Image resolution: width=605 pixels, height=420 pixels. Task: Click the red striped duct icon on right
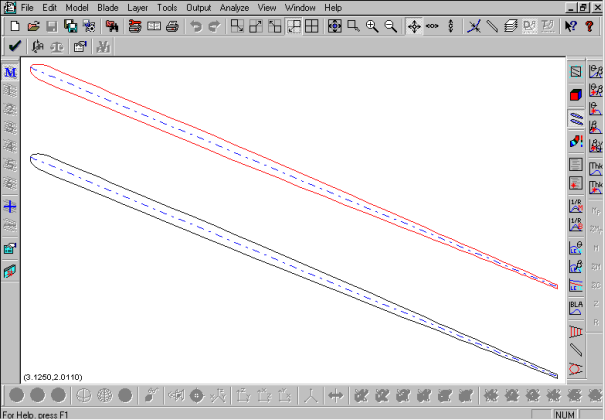pyautogui.click(x=576, y=331)
